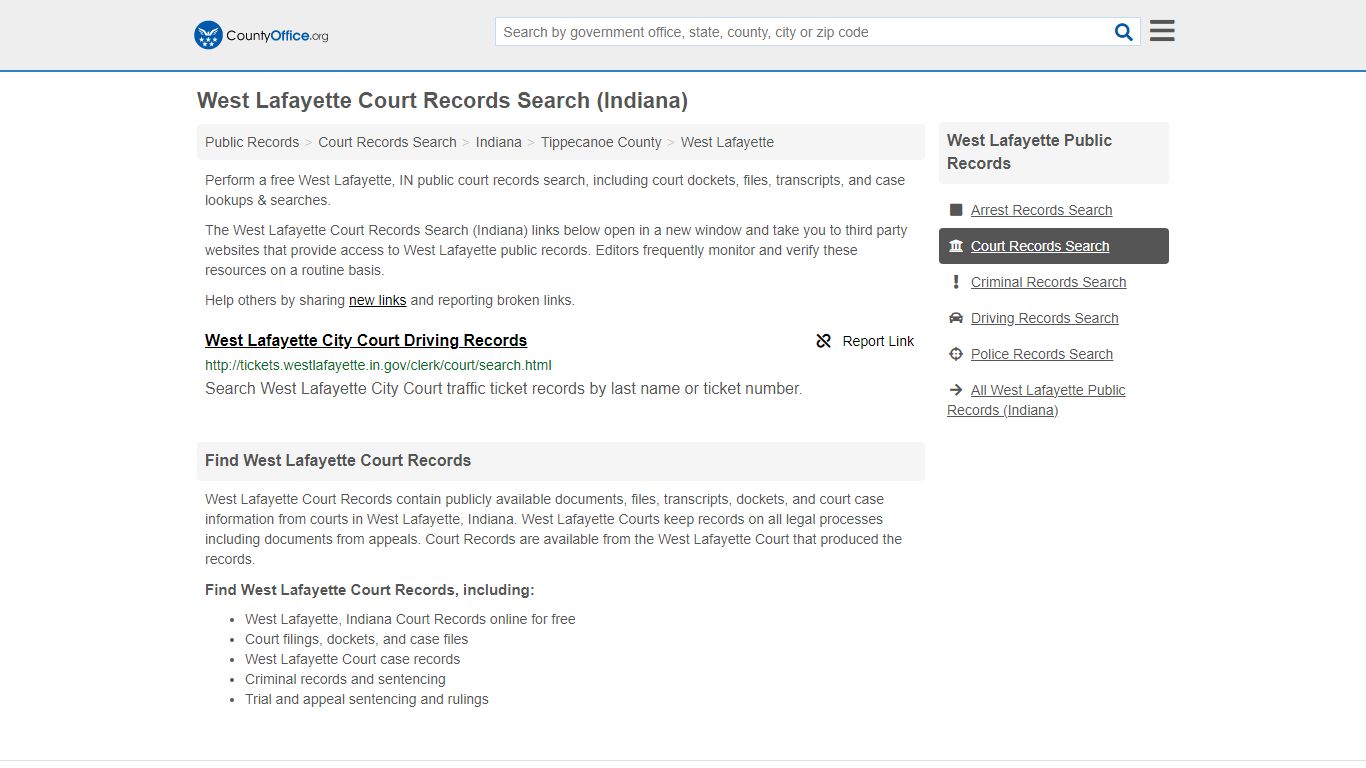Select Criminal Records Search in sidebar

point(1048,282)
